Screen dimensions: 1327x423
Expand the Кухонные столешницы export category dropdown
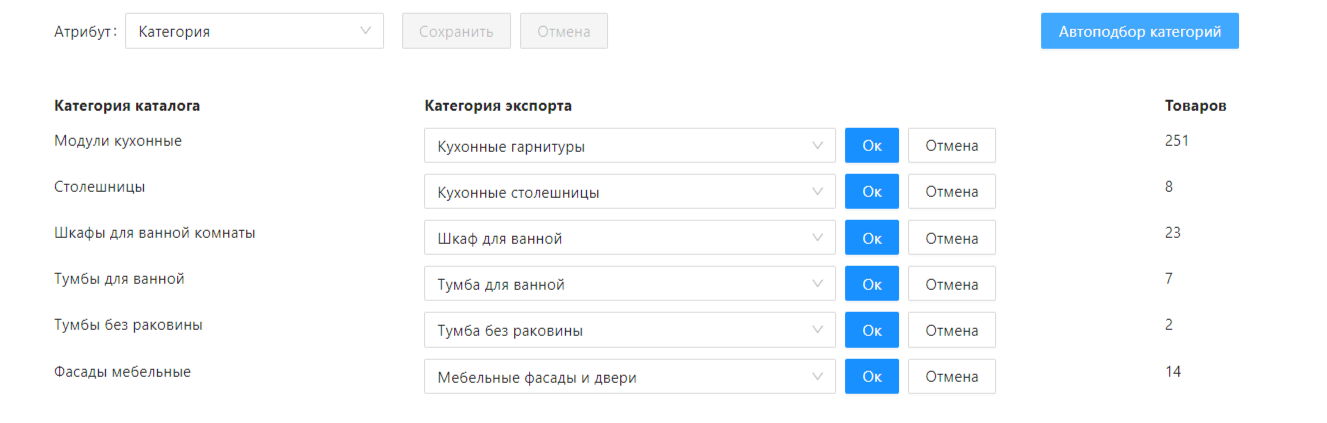pyautogui.click(x=629, y=192)
